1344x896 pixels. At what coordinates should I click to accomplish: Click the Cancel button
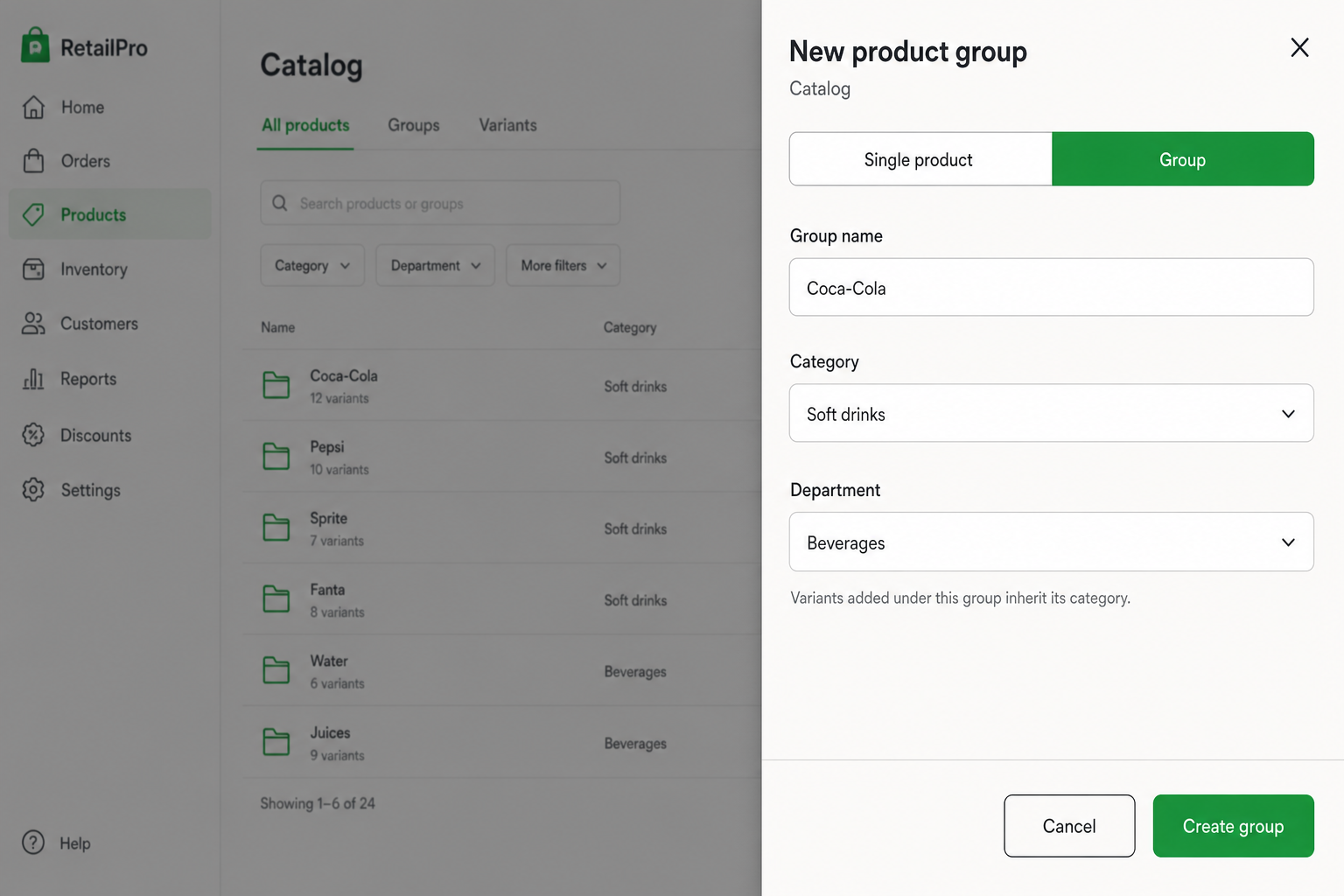click(1069, 826)
